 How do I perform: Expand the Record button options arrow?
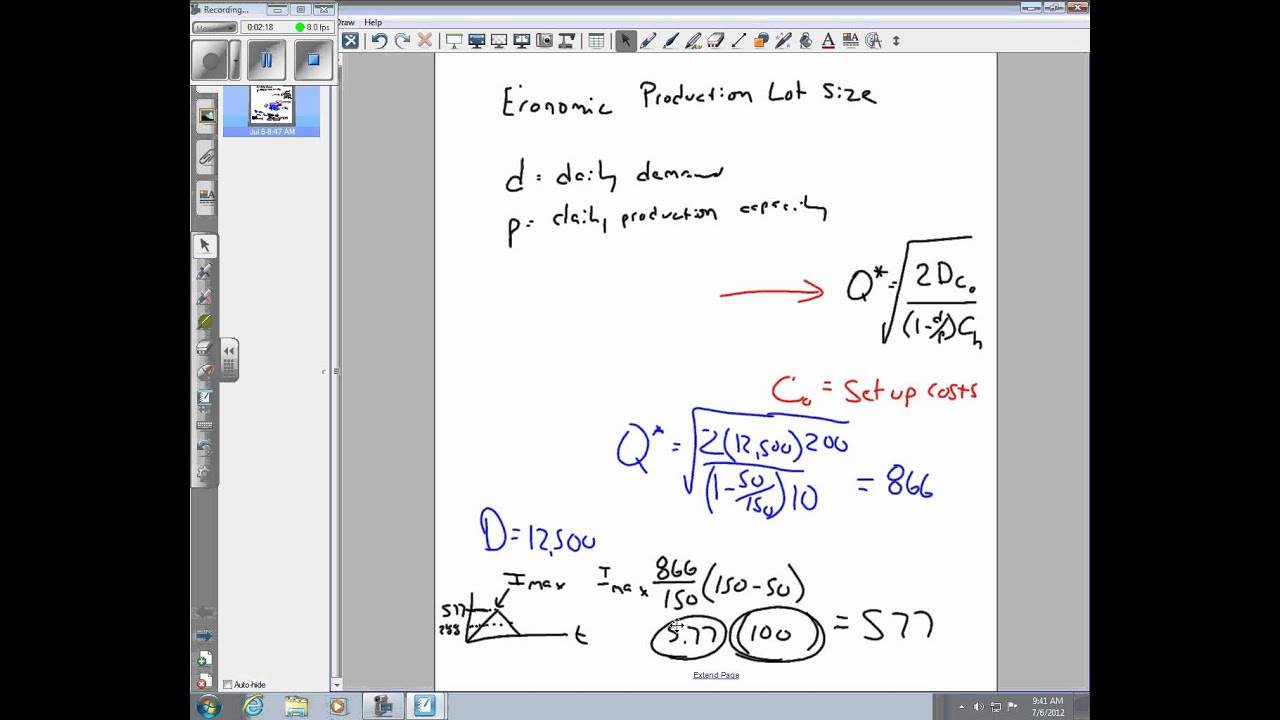pos(235,60)
